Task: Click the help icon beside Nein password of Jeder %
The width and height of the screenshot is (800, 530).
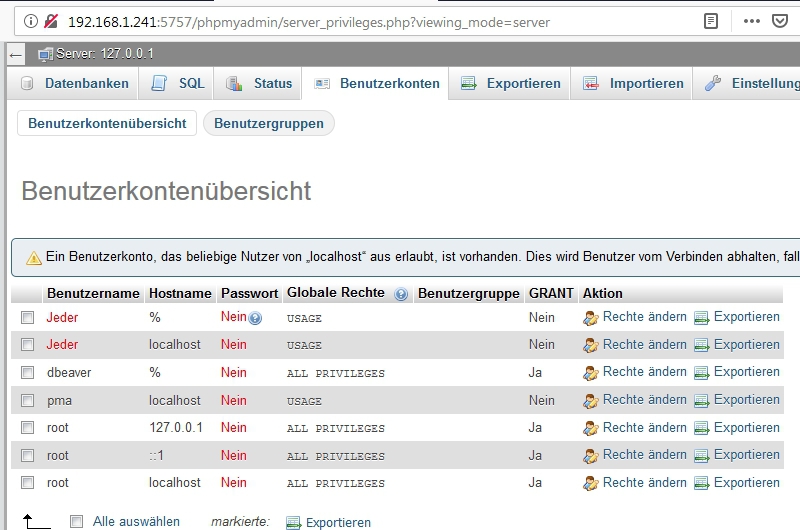Action: (255, 318)
